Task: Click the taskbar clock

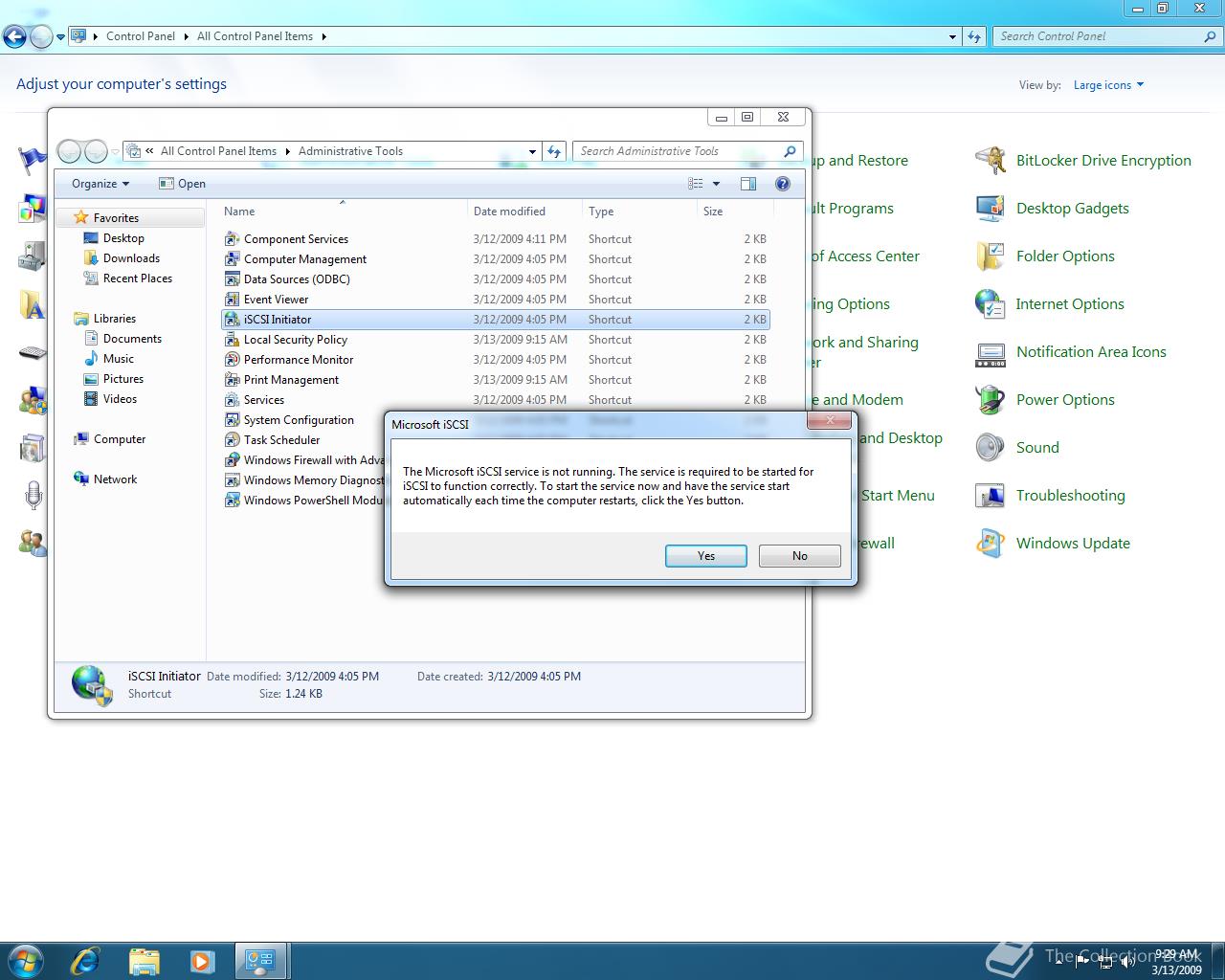Action: pos(1176,962)
